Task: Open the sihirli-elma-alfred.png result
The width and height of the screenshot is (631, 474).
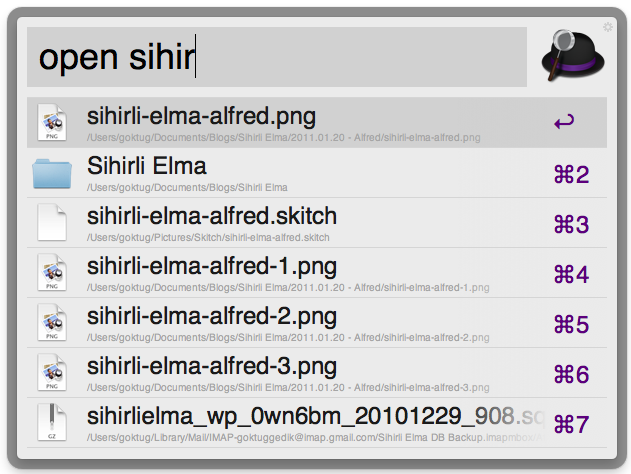Action: click(x=201, y=116)
